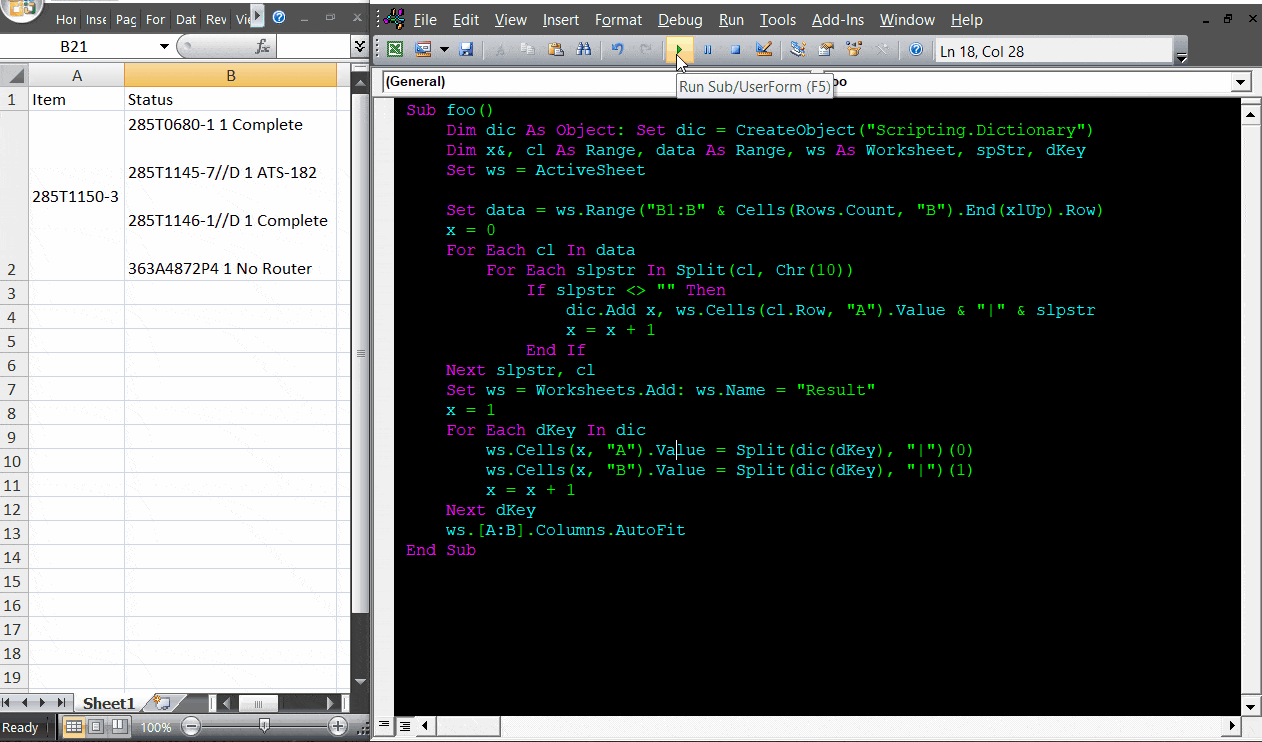The width and height of the screenshot is (1262, 742).
Task: Select column A header
Action: pyautogui.click(x=77, y=76)
